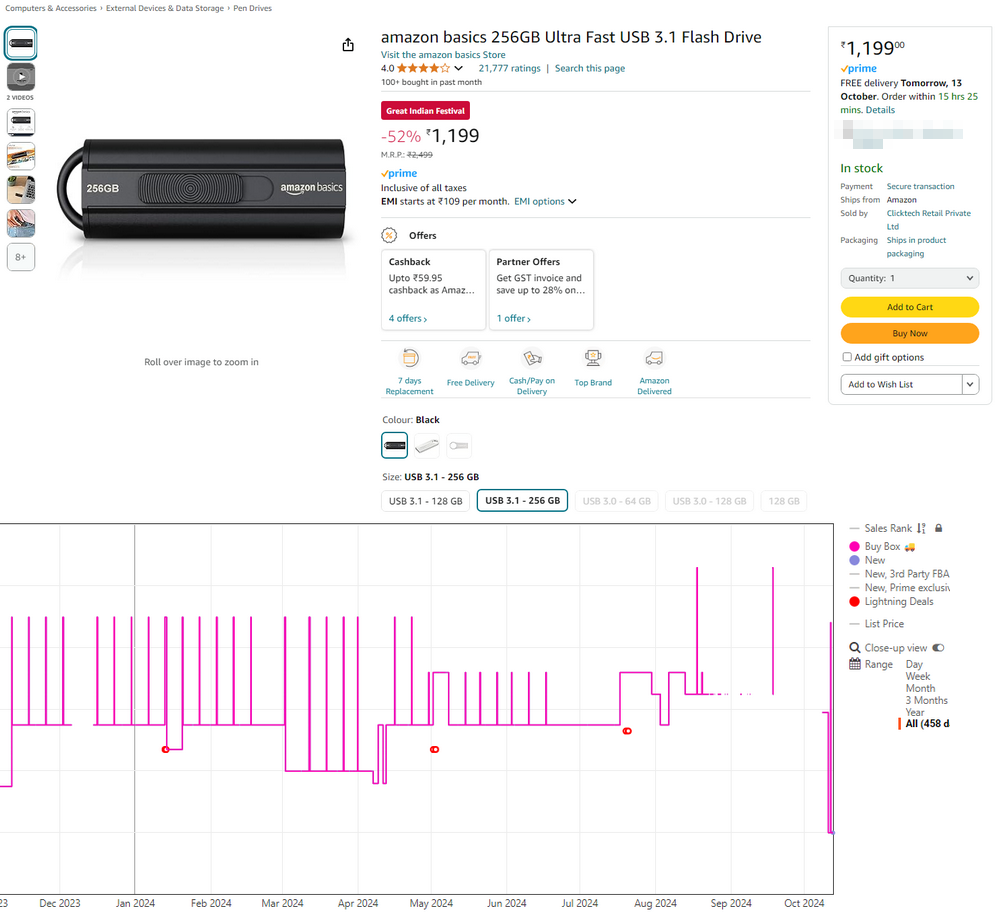The width and height of the screenshot is (998, 913).
Task: Open the third product image thumbnail
Action: (21, 122)
